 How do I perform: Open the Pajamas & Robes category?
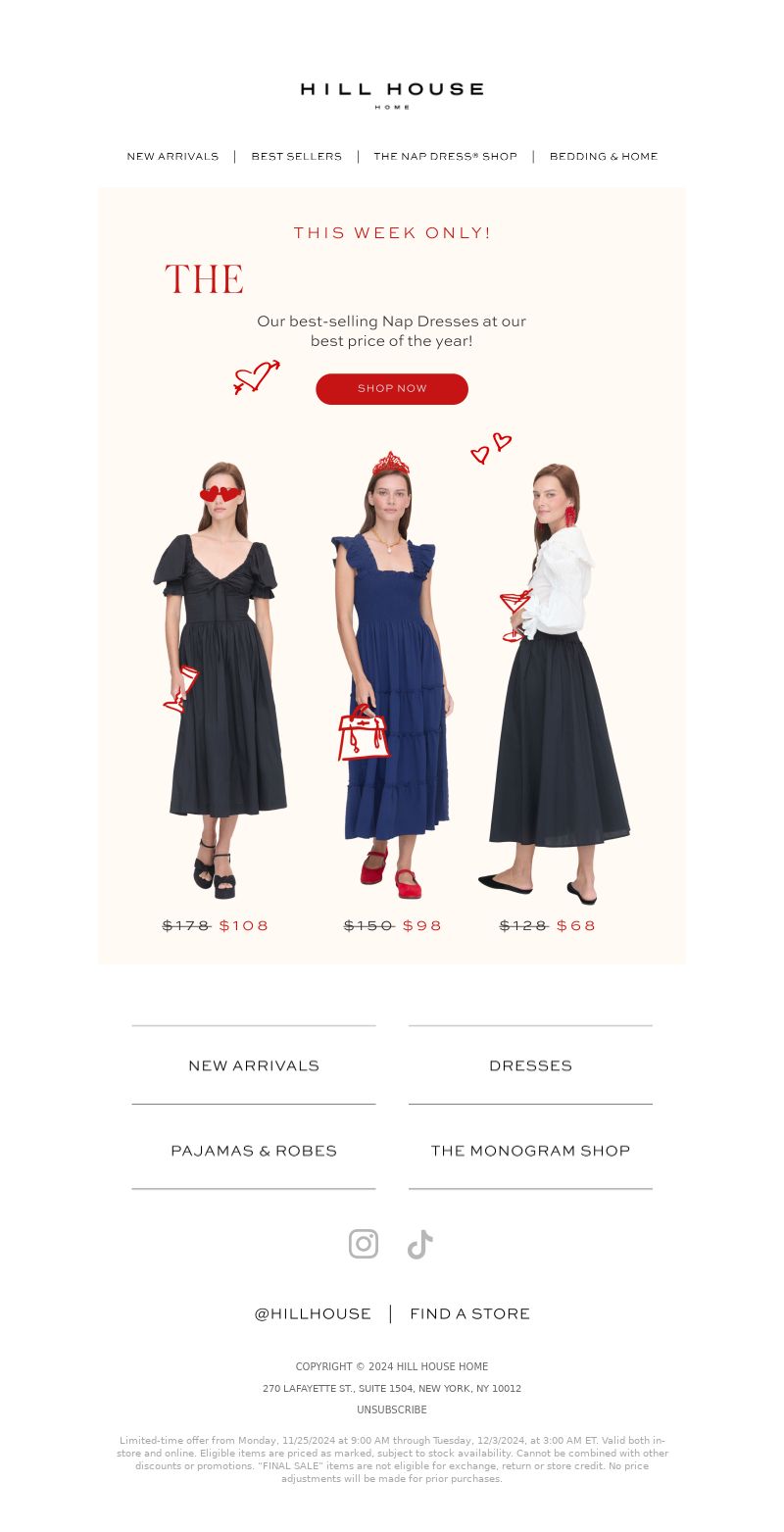click(254, 1151)
